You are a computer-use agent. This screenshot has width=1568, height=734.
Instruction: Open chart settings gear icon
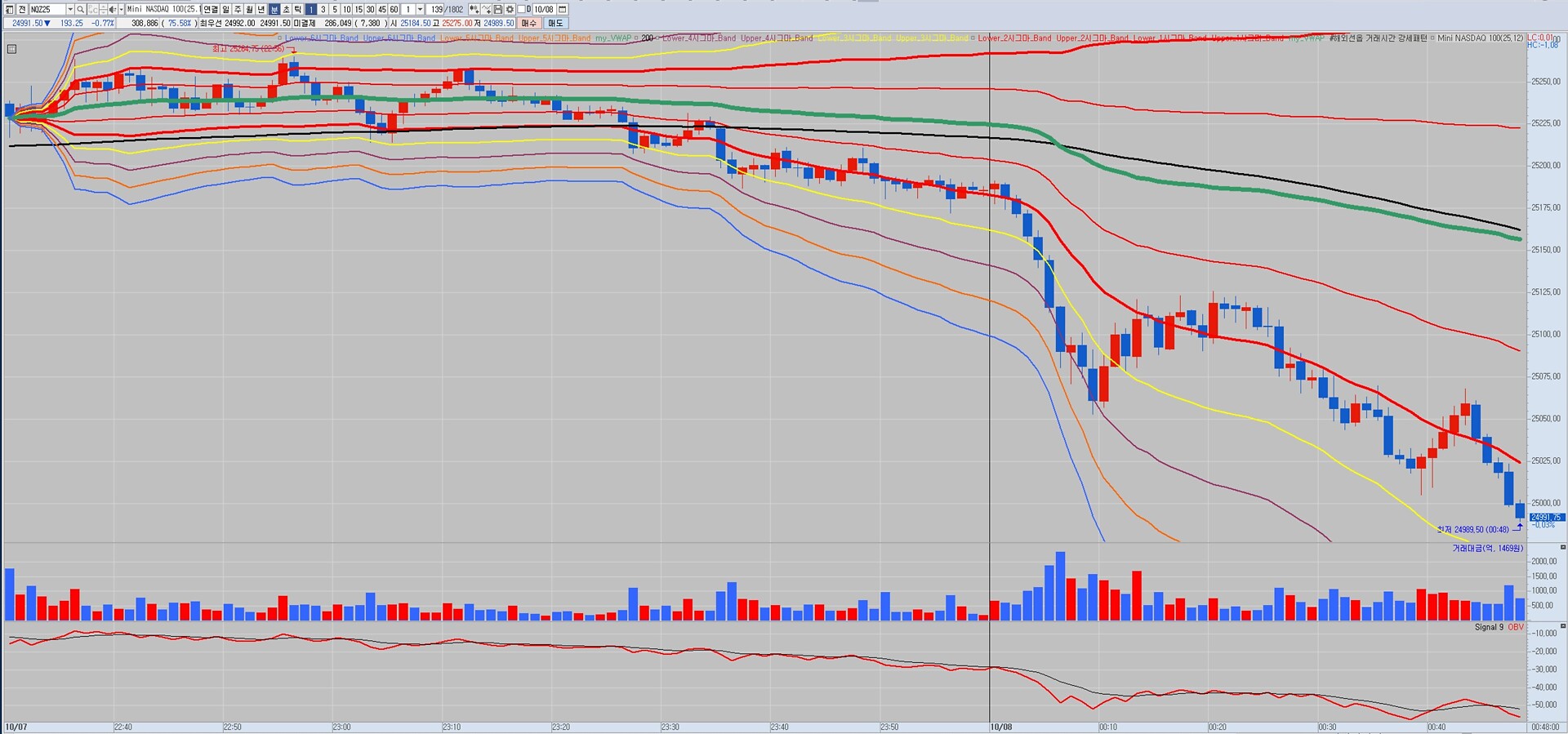(x=510, y=9)
